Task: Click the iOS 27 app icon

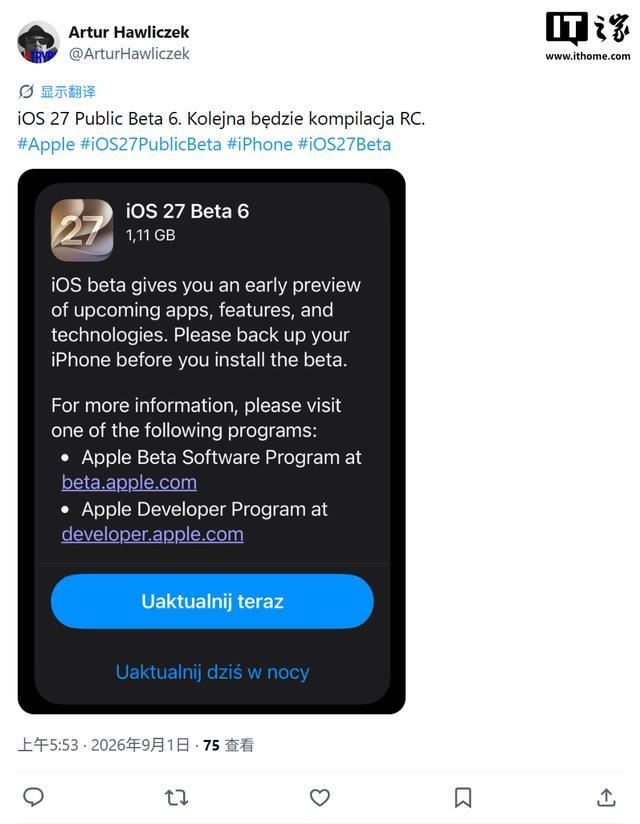Action: click(x=82, y=230)
